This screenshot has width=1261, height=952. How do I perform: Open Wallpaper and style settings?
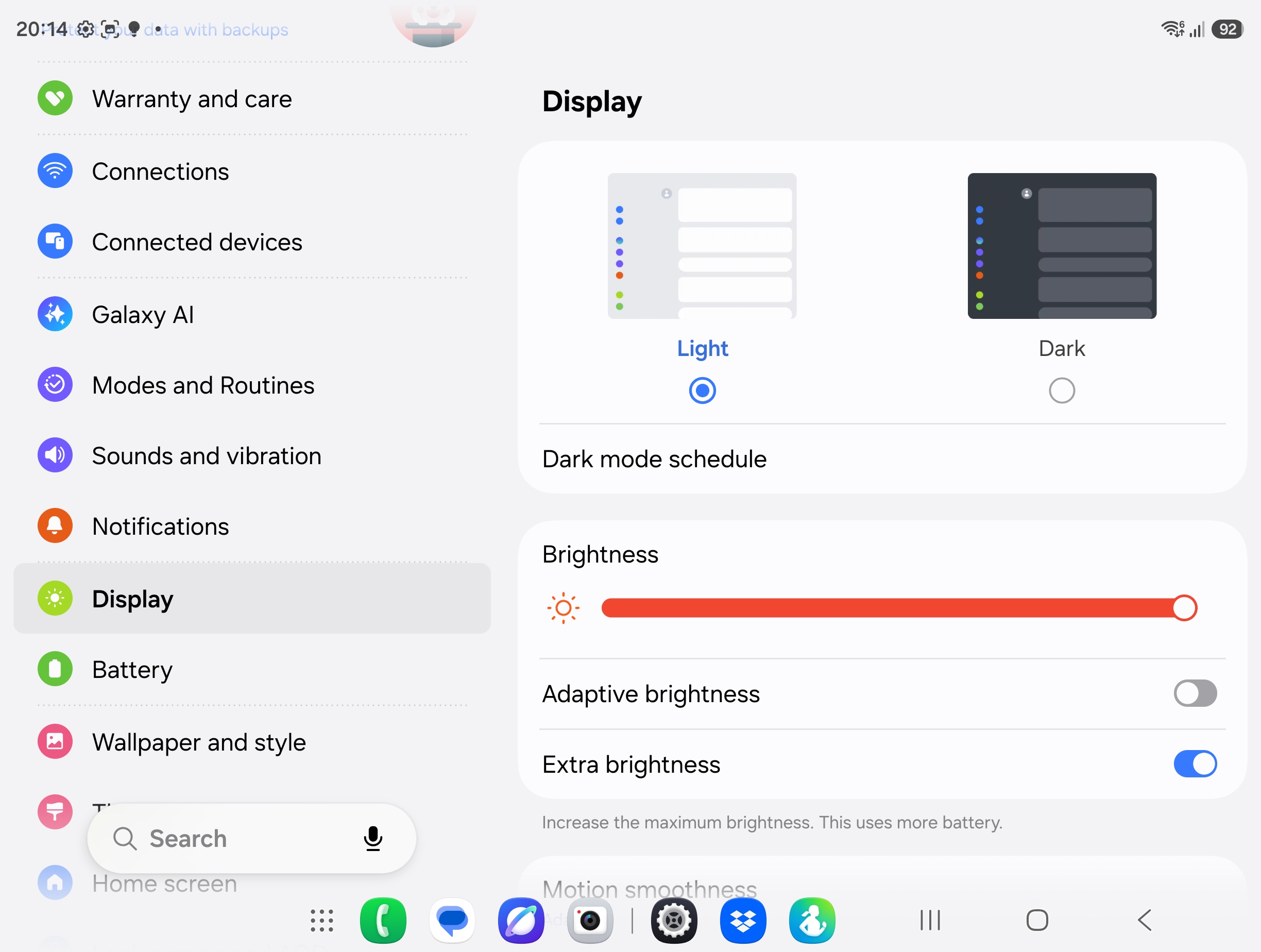(252, 742)
